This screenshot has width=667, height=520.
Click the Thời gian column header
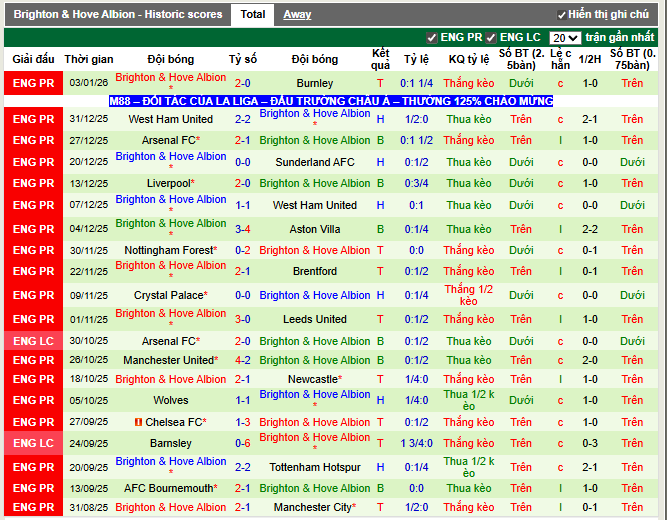tap(89, 59)
